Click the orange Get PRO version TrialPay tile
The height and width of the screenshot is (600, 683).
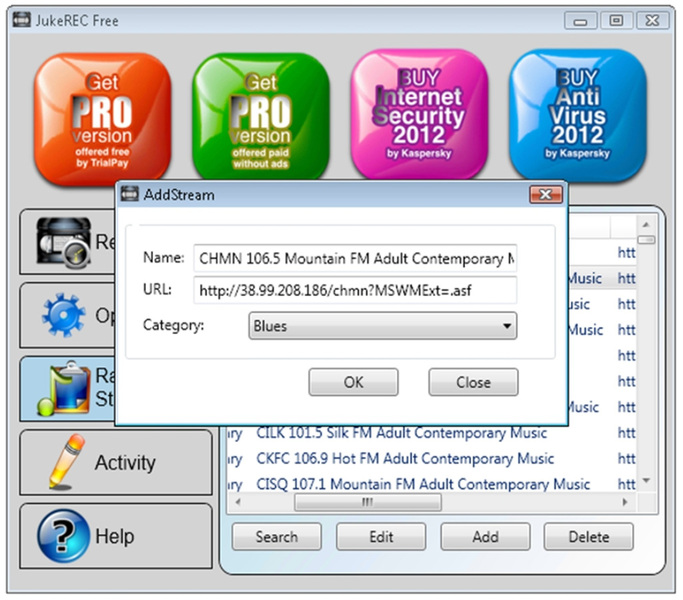[x=102, y=119]
